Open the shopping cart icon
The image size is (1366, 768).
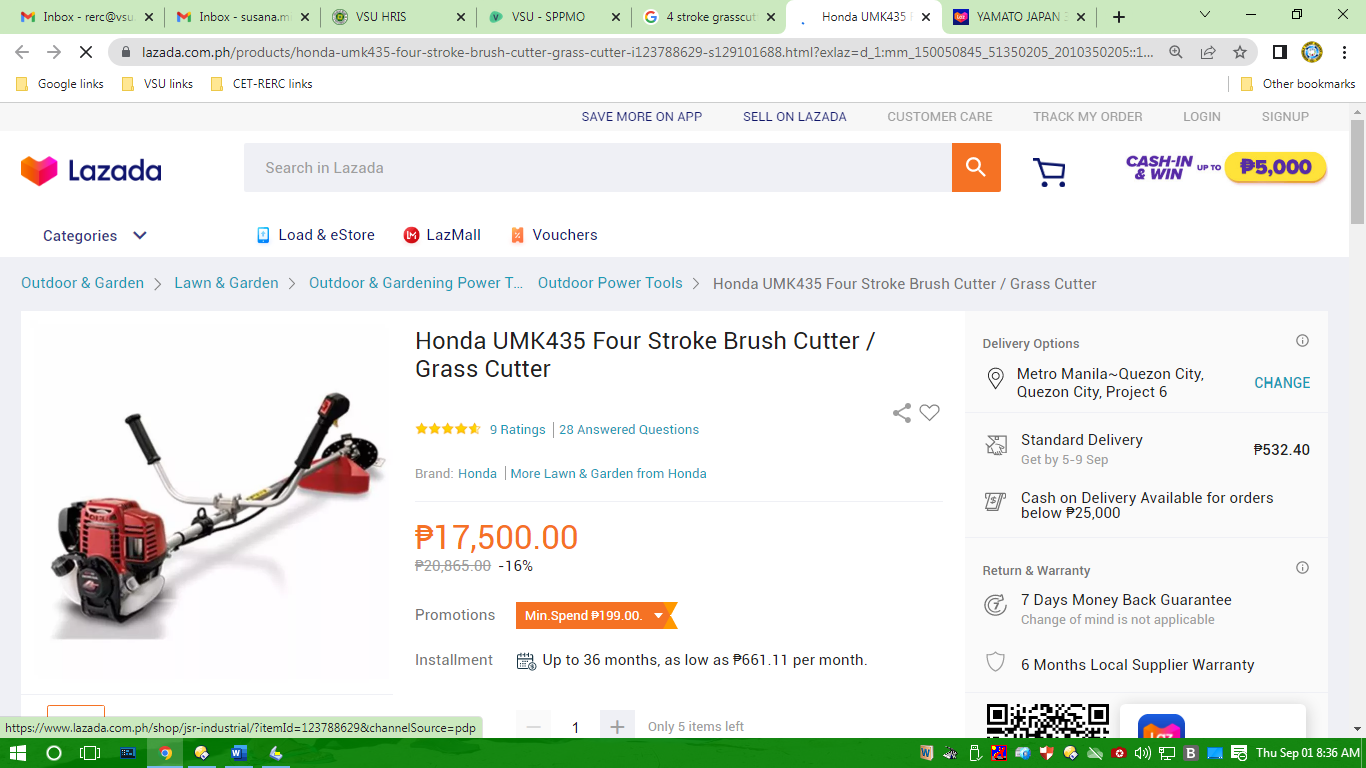point(1049,172)
